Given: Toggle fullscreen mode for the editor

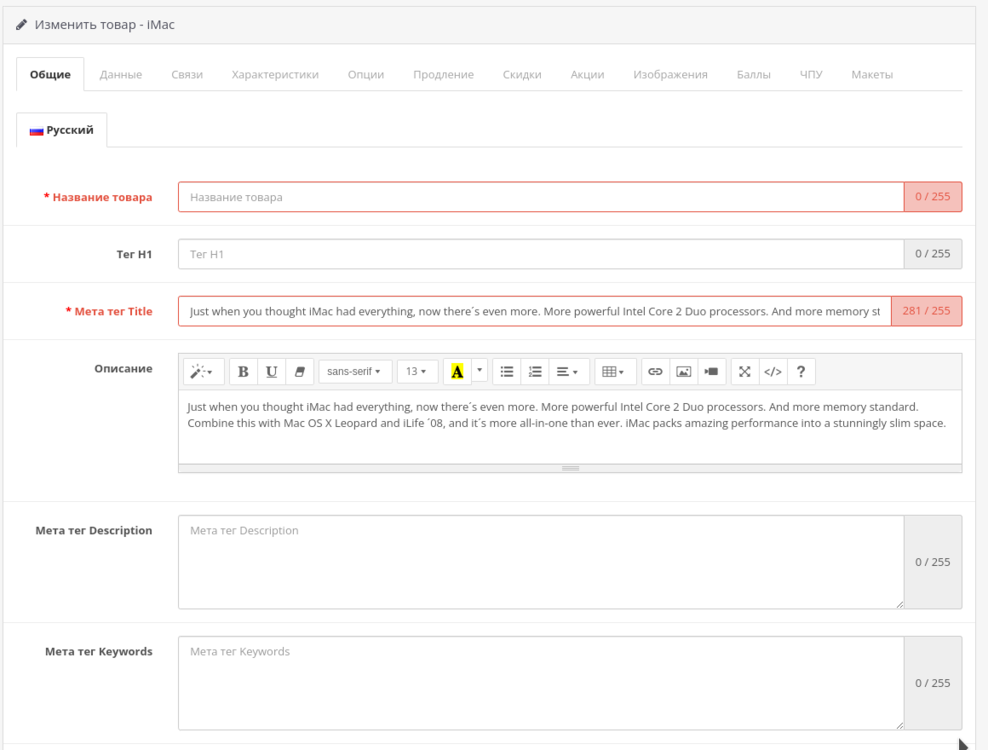Looking at the screenshot, I should tap(745, 371).
